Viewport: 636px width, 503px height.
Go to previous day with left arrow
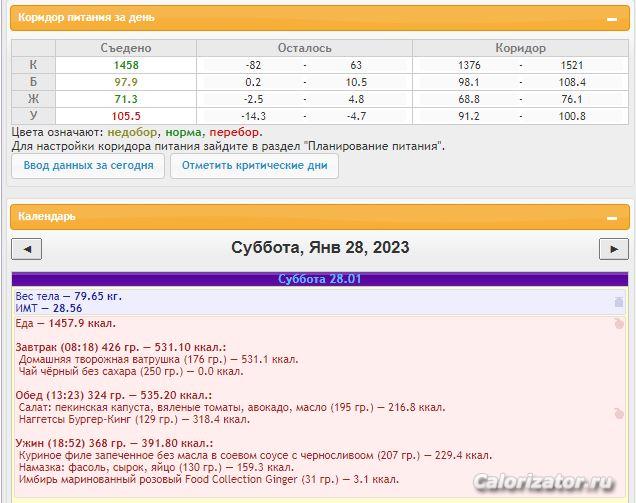click(26, 249)
